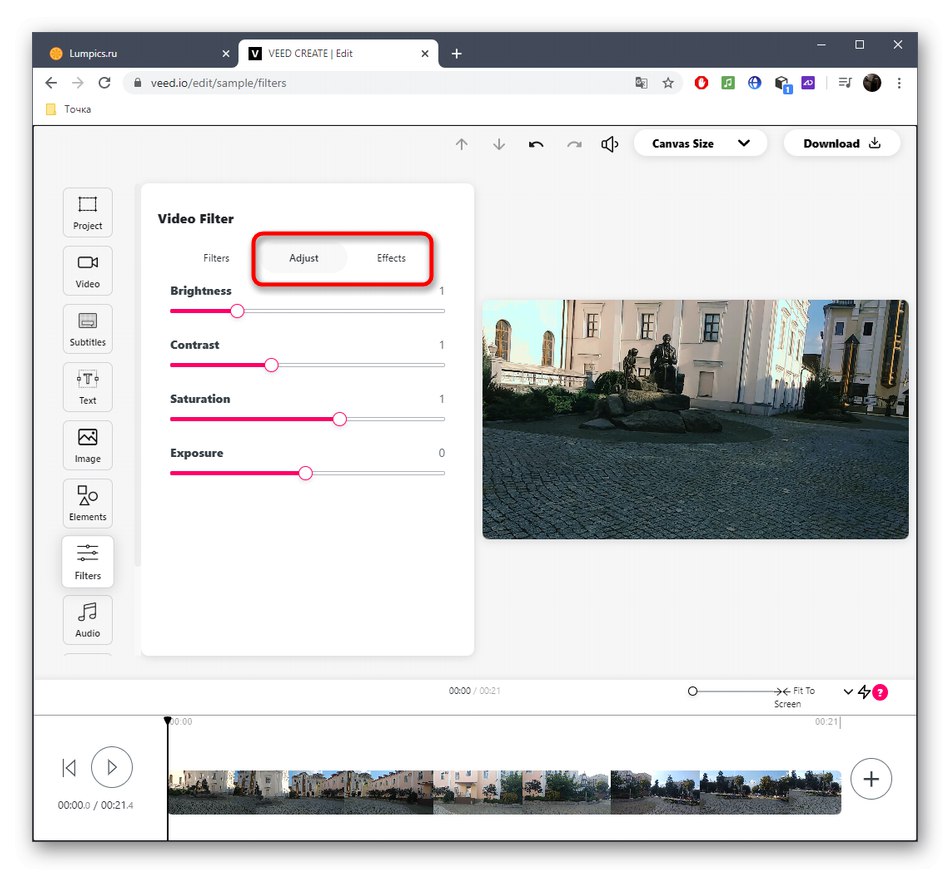Close the Lumpics.ru tab
The height and width of the screenshot is (874, 950).
[226, 53]
